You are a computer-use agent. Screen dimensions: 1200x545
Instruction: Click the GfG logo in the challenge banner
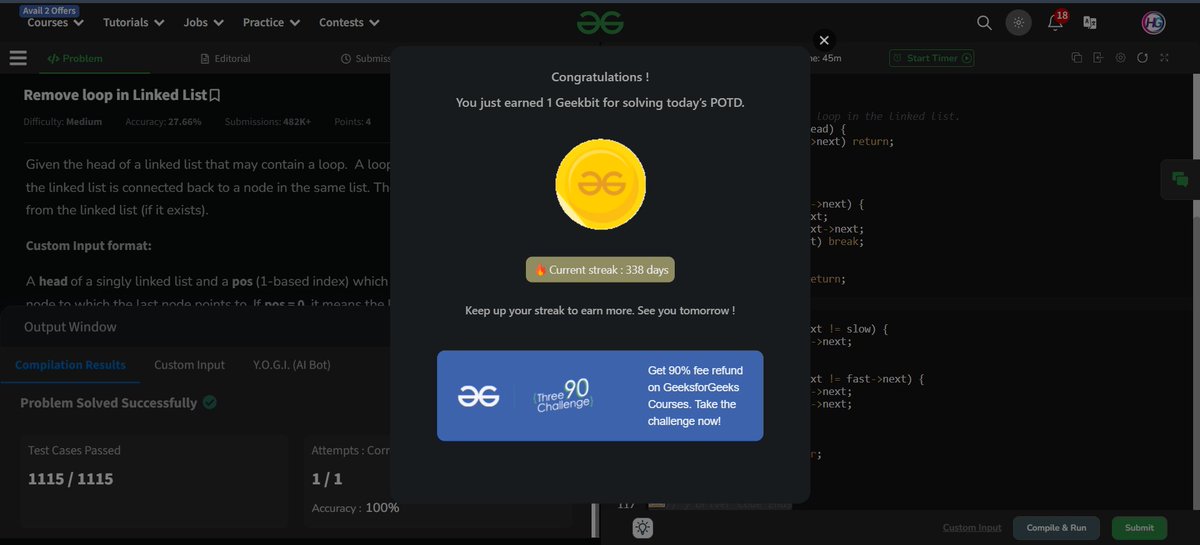(x=478, y=397)
